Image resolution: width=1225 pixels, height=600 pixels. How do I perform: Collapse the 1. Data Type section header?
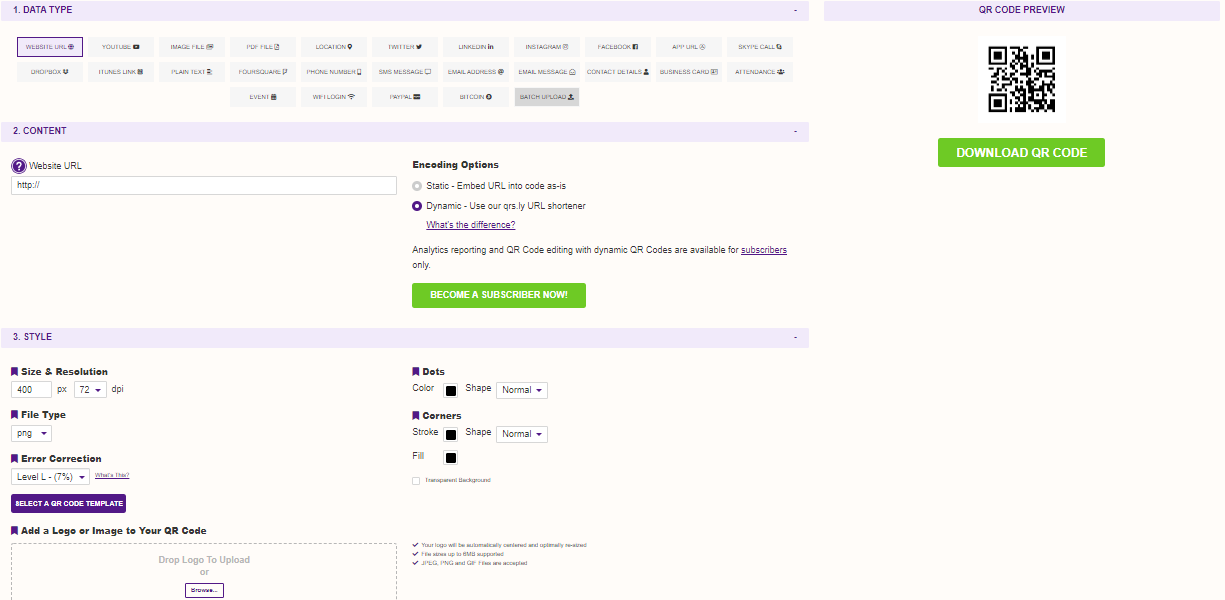(795, 10)
